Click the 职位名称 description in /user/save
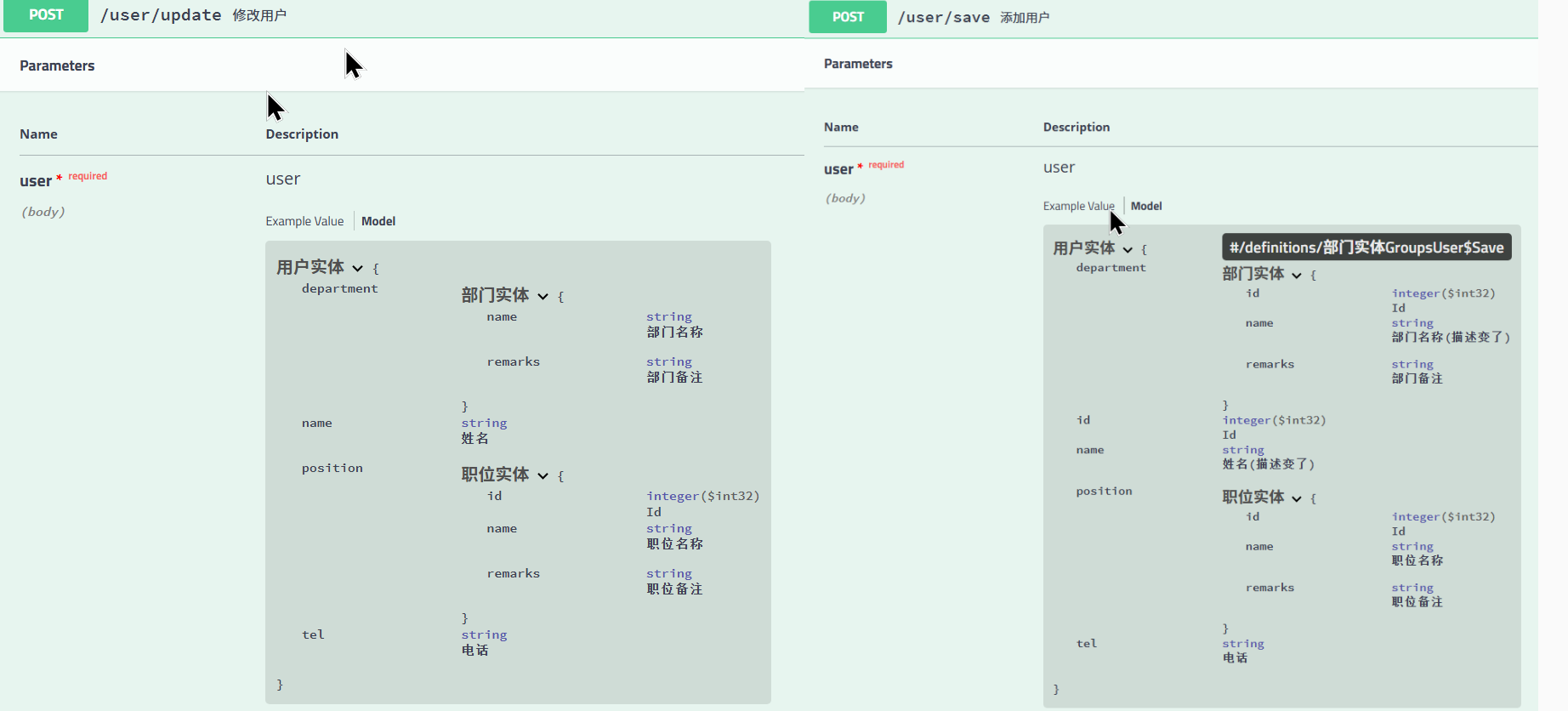 pyautogui.click(x=1417, y=560)
